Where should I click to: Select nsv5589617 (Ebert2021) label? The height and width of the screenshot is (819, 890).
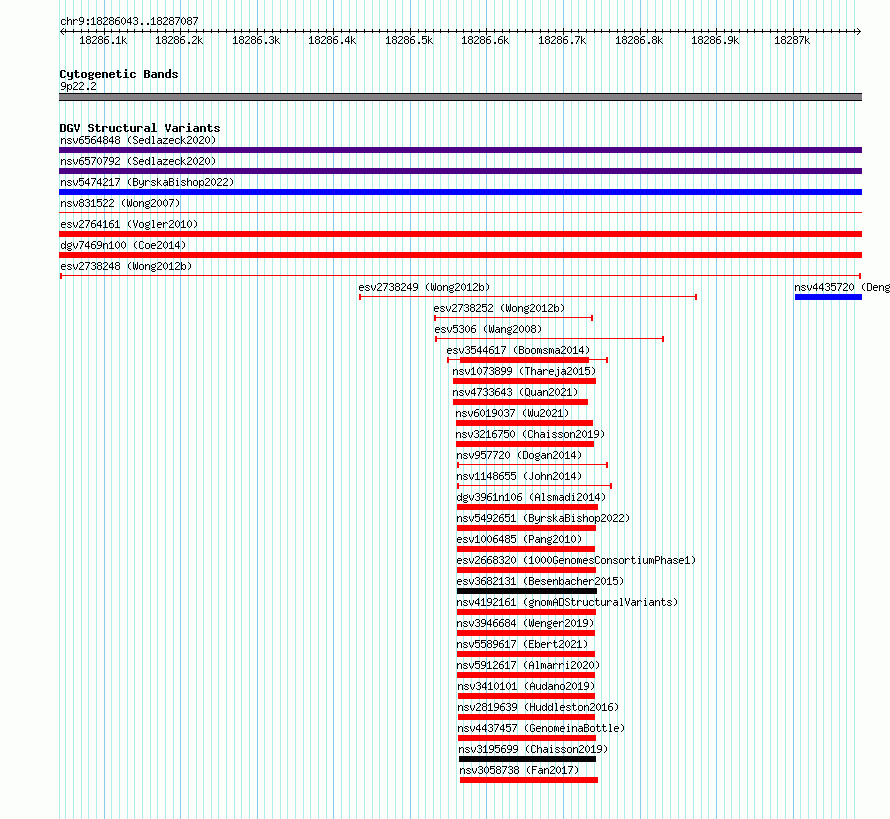coord(522,644)
